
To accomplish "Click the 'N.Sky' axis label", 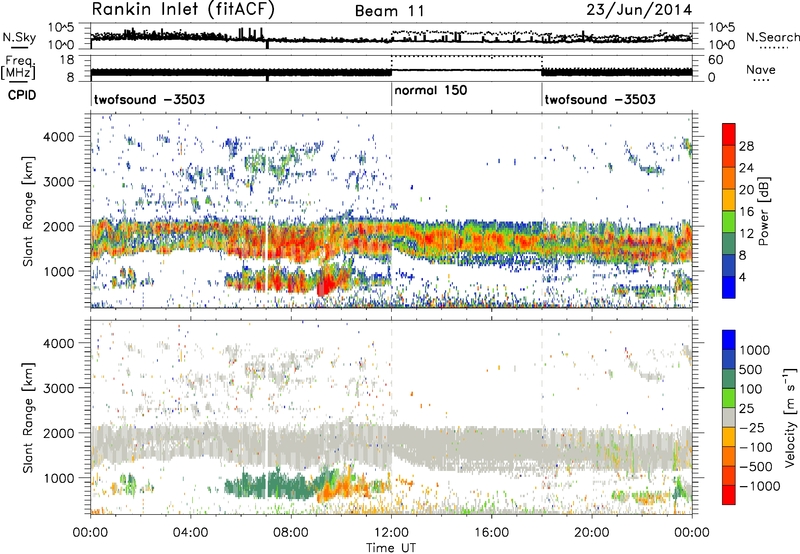I will coord(19,37).
